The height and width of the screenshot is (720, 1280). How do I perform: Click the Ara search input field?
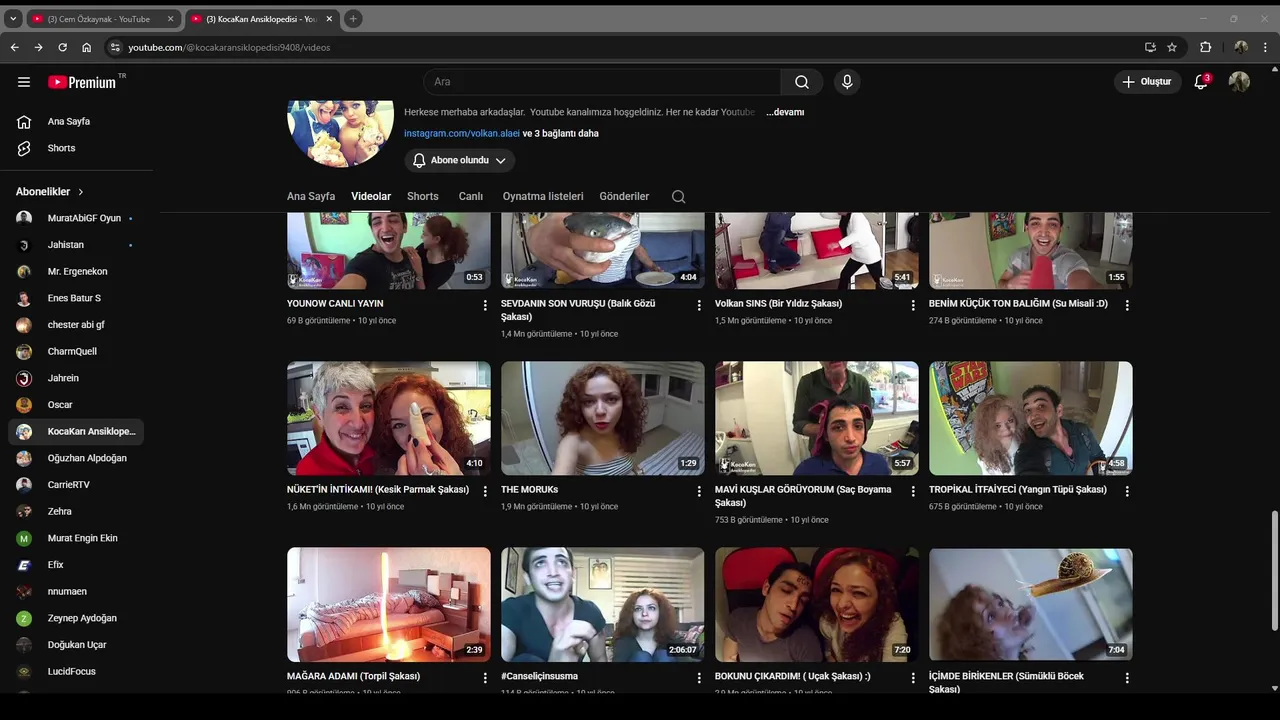click(x=602, y=82)
